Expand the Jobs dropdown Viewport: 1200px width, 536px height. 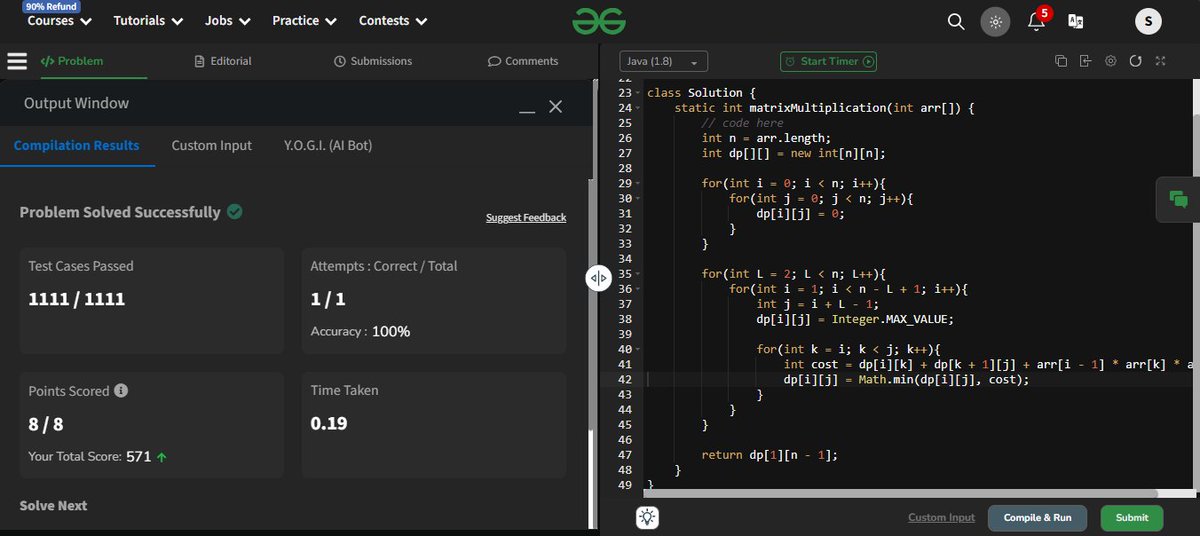(x=228, y=20)
